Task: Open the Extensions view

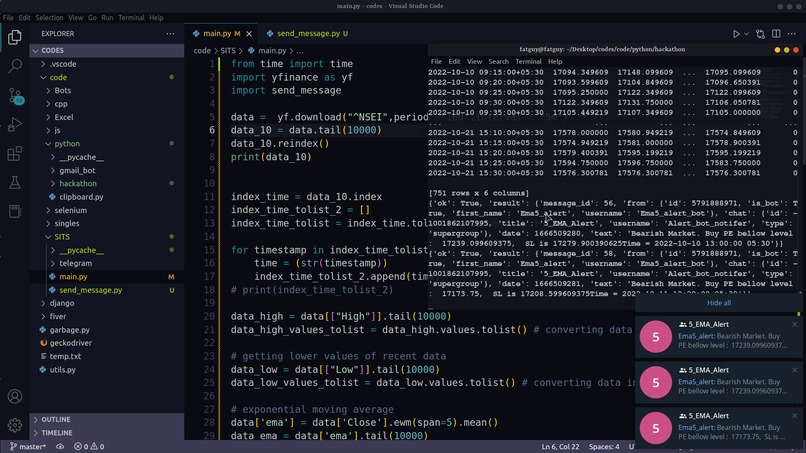Action: pos(15,153)
